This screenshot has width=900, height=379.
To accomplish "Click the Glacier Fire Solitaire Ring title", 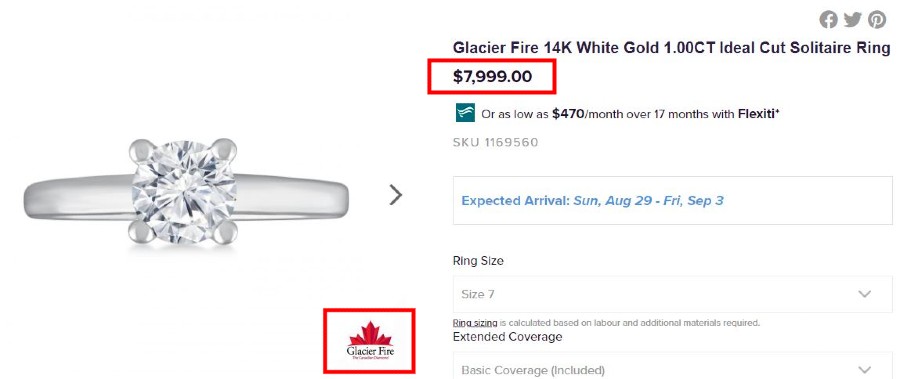I will (x=671, y=48).
